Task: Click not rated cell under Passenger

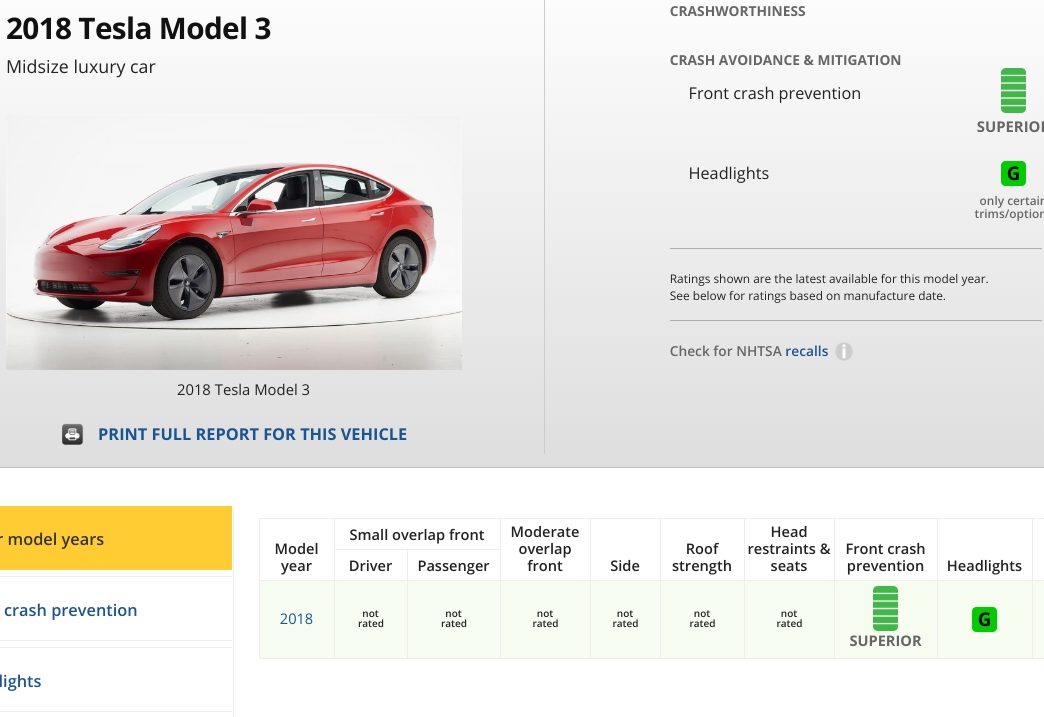Action: tap(453, 618)
